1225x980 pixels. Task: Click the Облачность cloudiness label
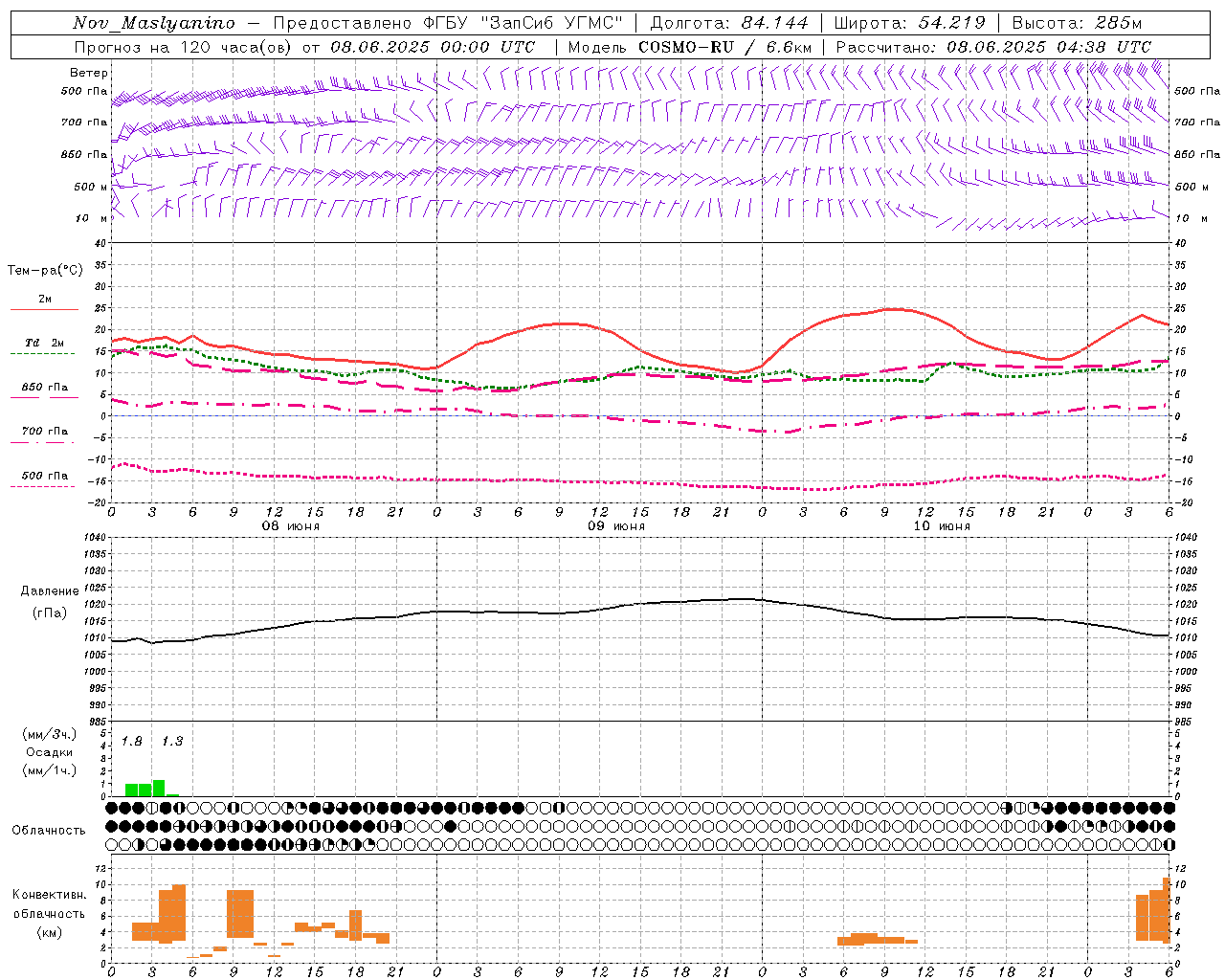pos(49,830)
